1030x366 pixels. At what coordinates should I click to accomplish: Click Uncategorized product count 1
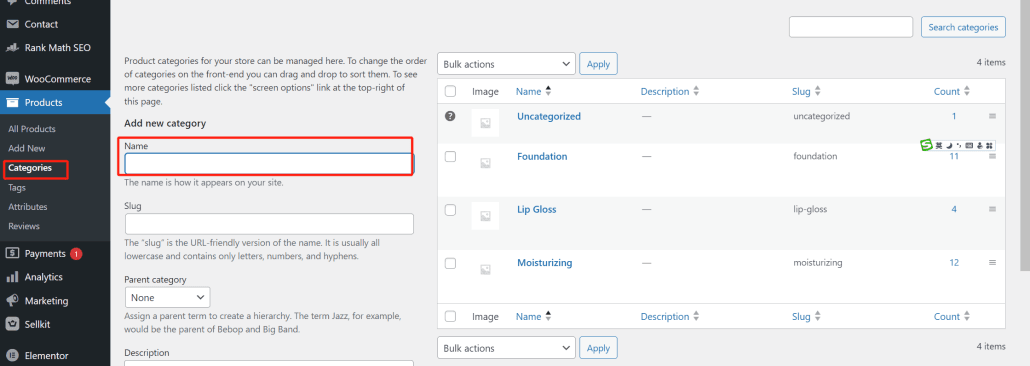[954, 116]
